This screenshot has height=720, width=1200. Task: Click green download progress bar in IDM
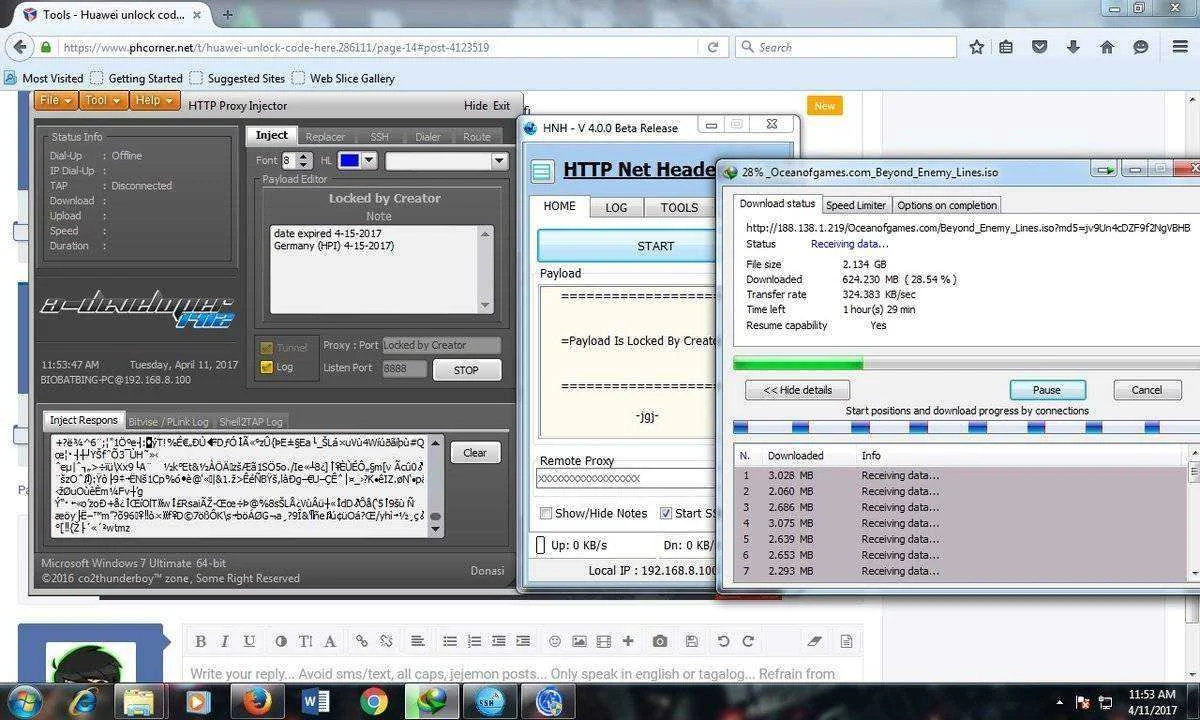pyautogui.click(x=797, y=364)
